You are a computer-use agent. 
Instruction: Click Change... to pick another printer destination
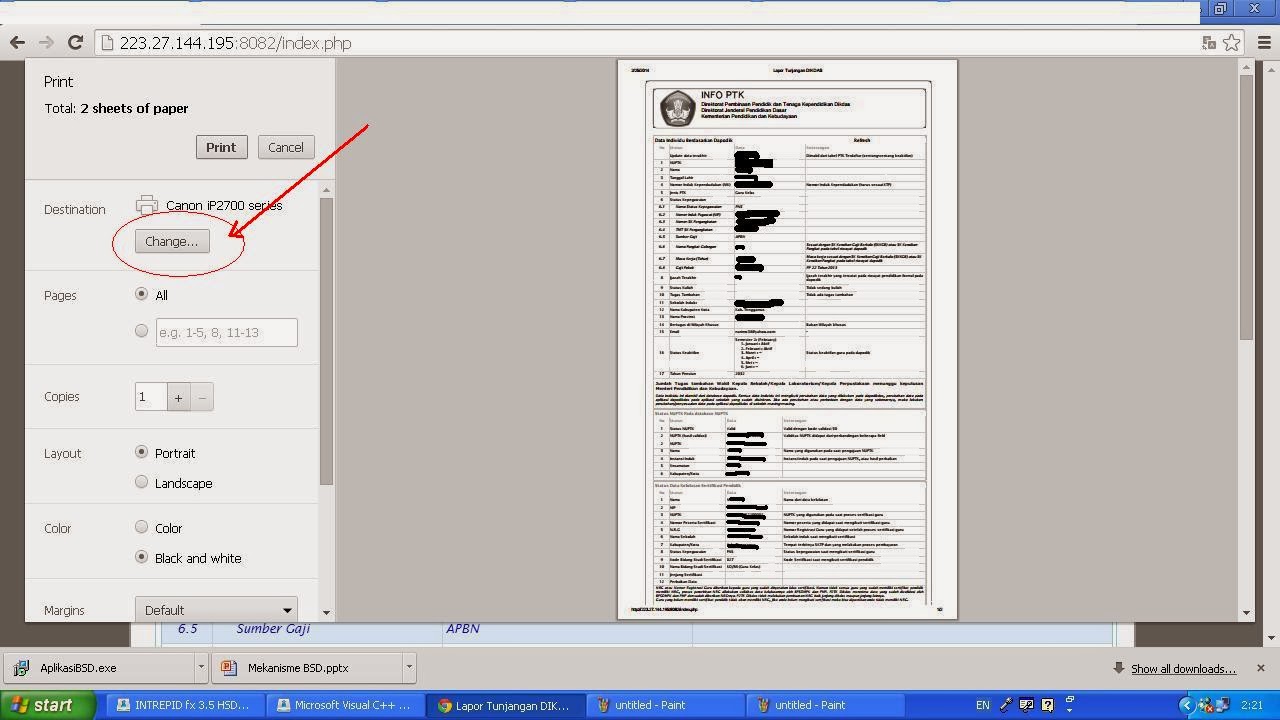(170, 241)
